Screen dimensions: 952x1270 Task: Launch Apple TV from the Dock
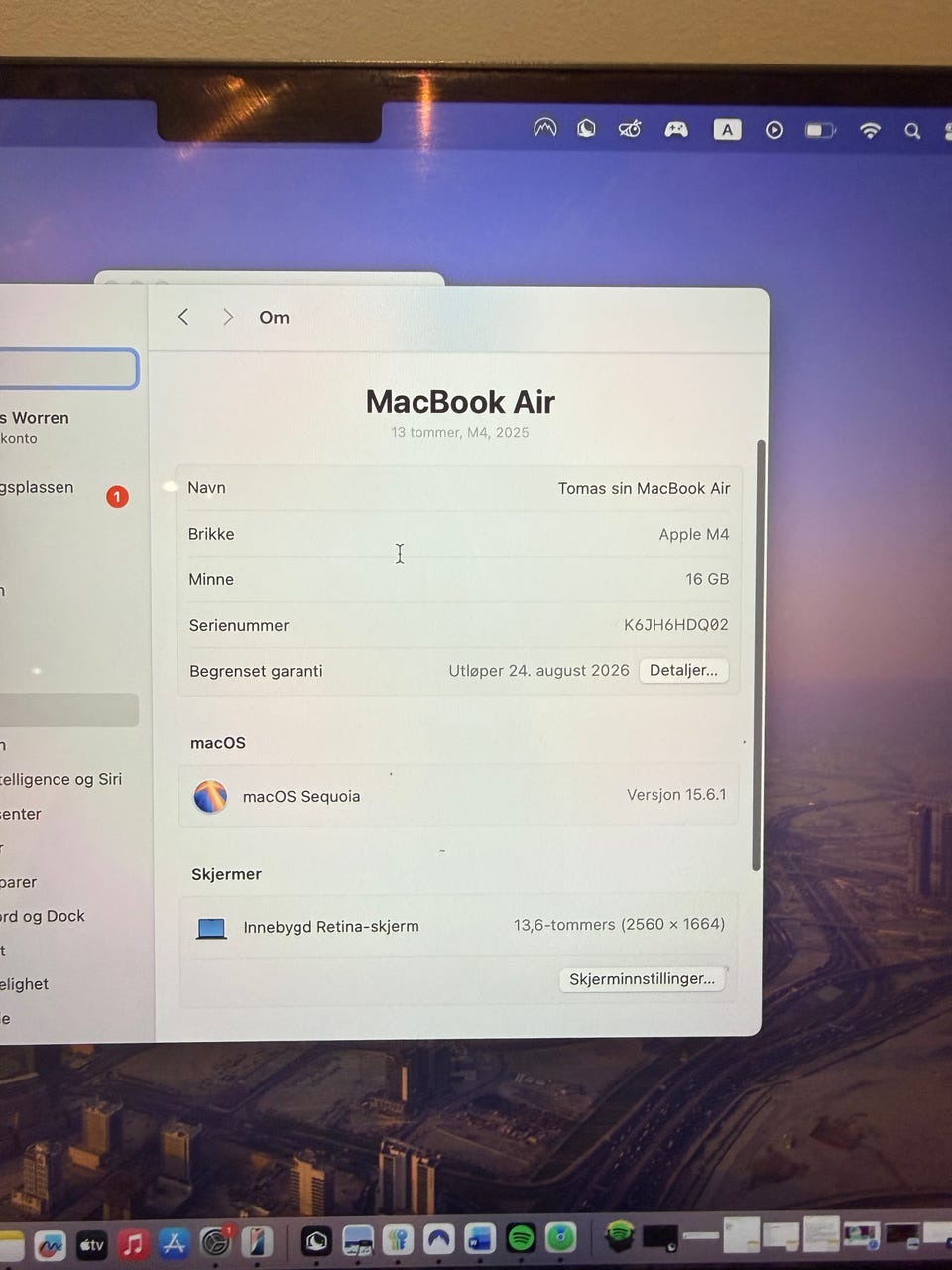[x=91, y=1243]
